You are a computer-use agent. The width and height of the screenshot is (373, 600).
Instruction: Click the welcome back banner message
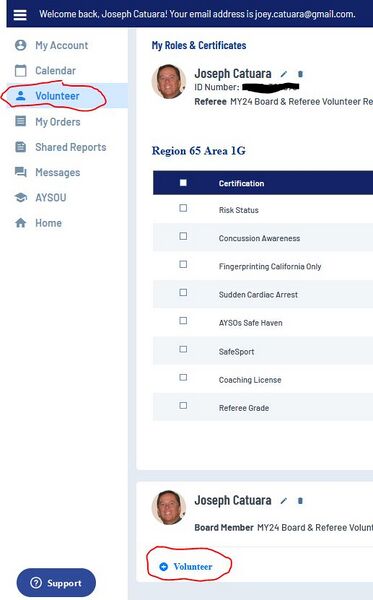(x=197, y=14)
